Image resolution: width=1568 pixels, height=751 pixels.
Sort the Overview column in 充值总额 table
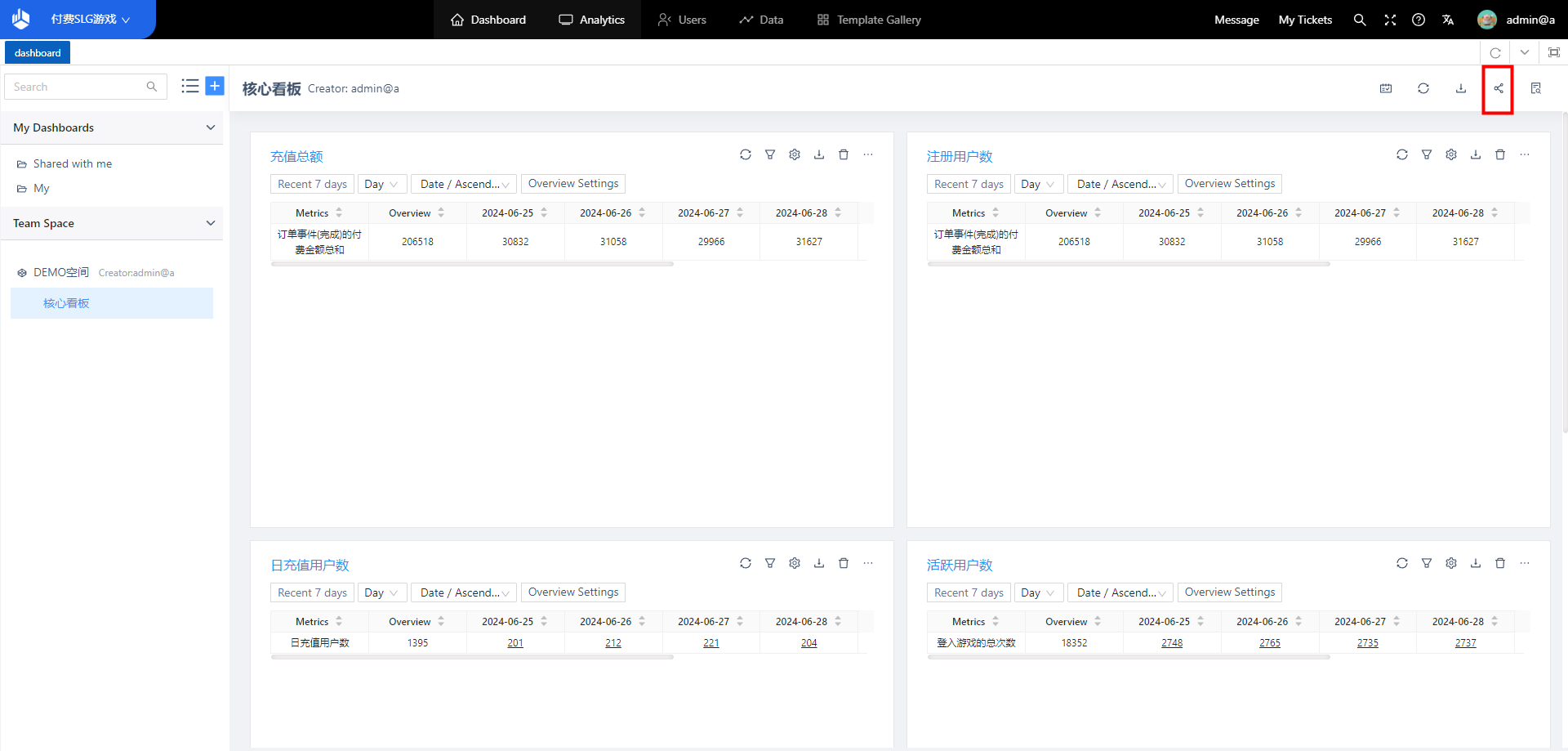[x=441, y=212]
